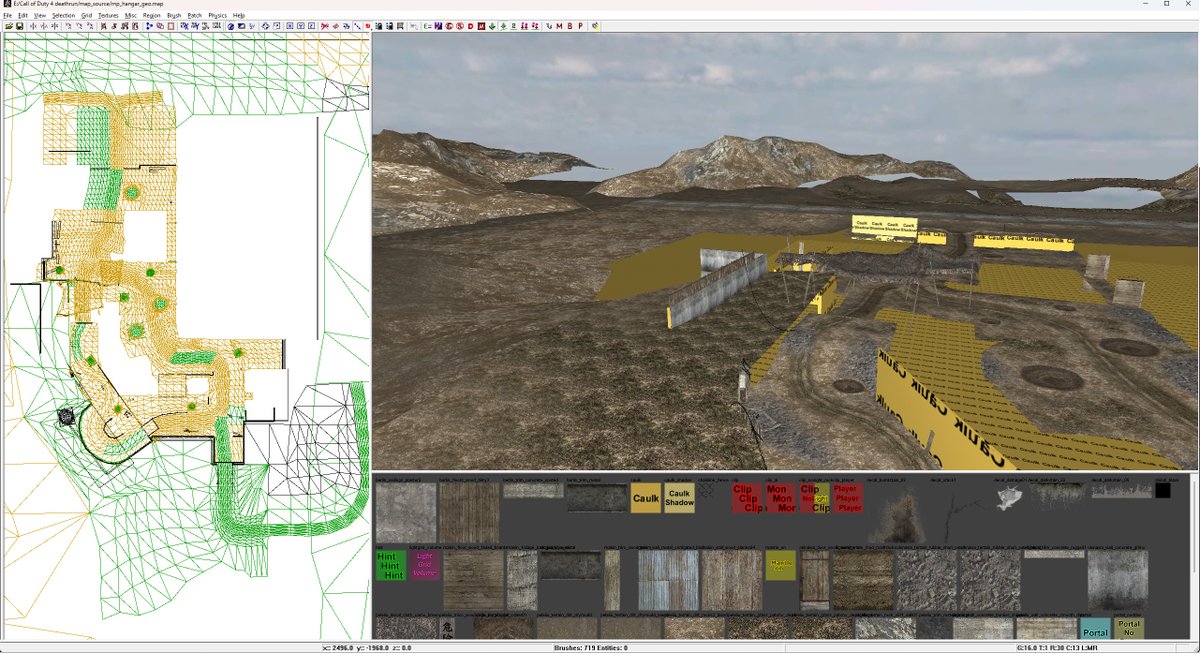Select the white decal shape texture

click(1009, 499)
